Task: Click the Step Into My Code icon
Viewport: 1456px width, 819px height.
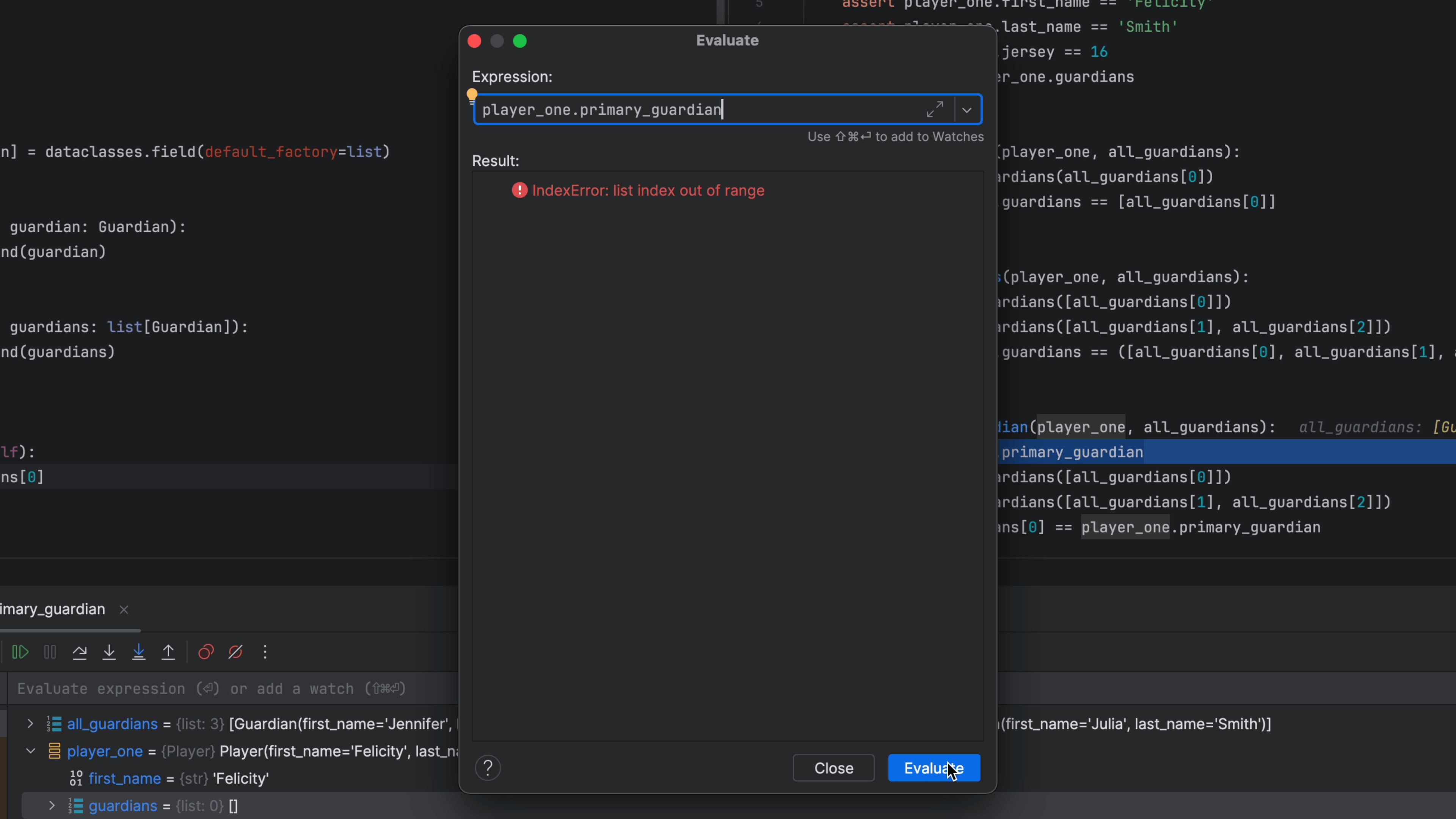Action: [x=138, y=652]
